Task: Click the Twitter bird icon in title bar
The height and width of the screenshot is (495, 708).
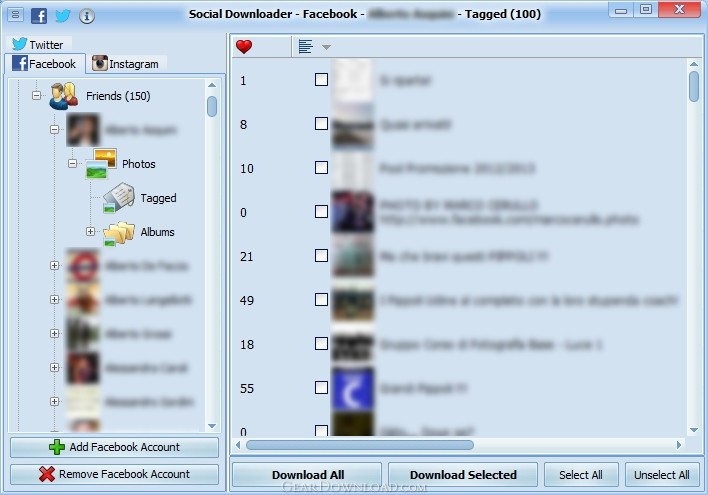Action: (63, 16)
